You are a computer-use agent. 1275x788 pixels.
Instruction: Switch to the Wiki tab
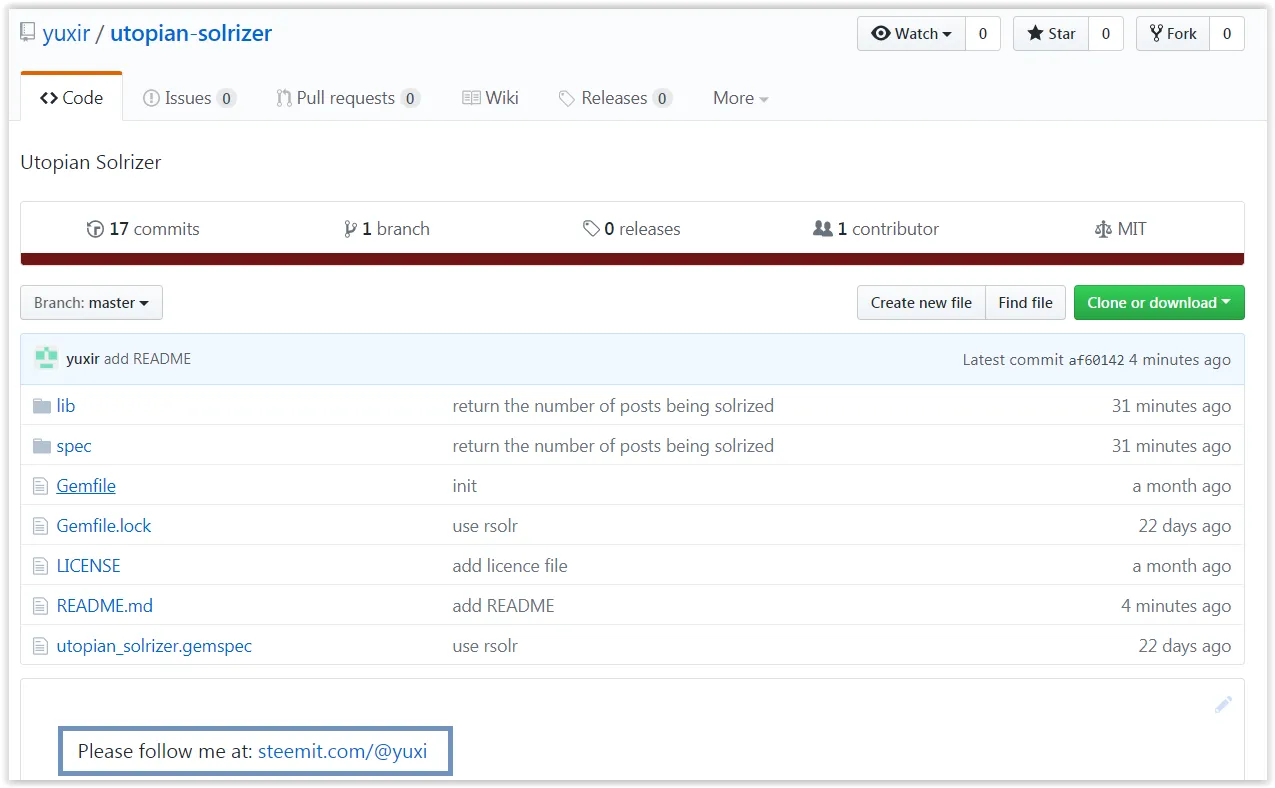click(x=490, y=98)
